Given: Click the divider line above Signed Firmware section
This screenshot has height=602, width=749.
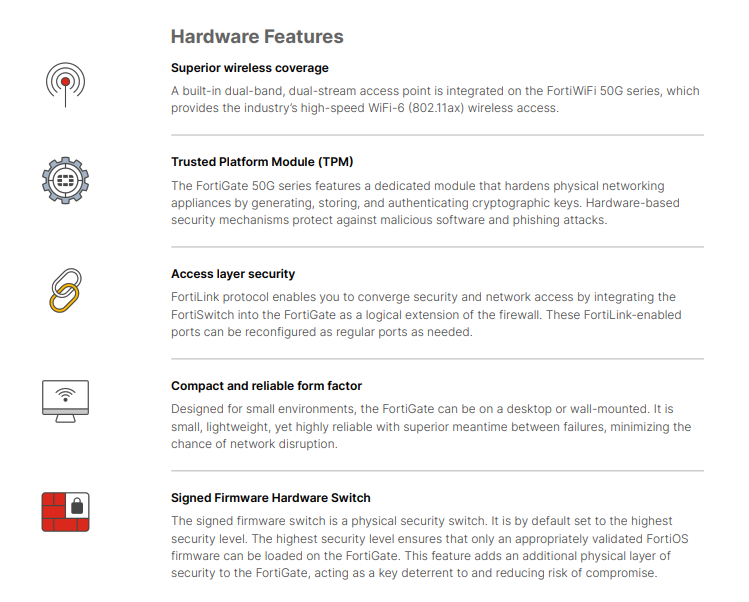Looking at the screenshot, I should (x=437, y=471).
